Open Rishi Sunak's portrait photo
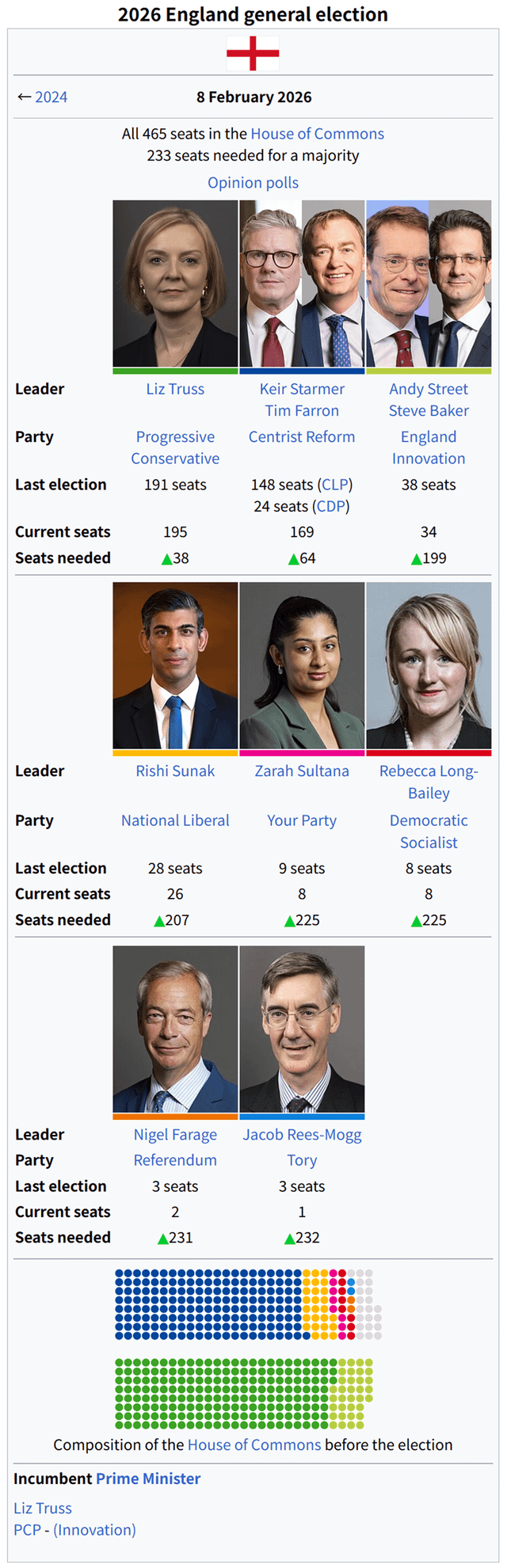 click(175, 665)
